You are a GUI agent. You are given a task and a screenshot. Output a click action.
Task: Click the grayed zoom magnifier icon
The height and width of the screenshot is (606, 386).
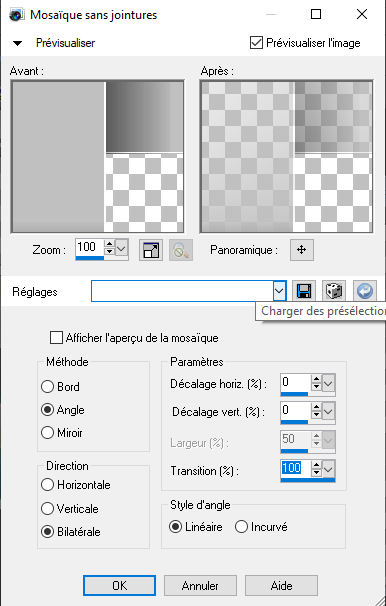(181, 250)
